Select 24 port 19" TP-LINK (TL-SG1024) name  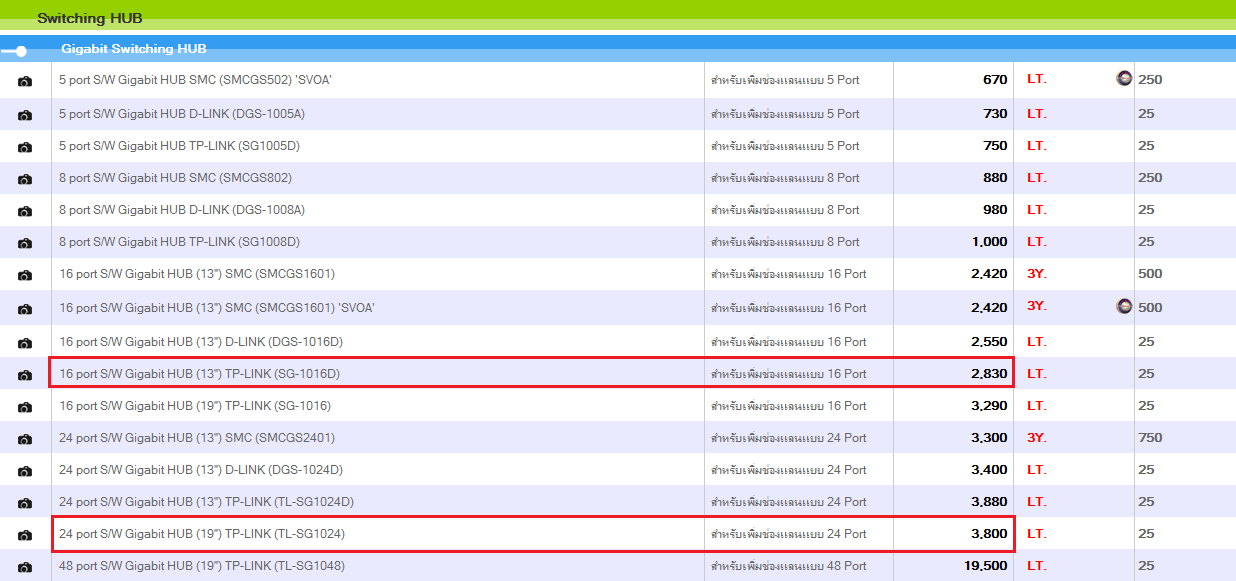[202, 534]
